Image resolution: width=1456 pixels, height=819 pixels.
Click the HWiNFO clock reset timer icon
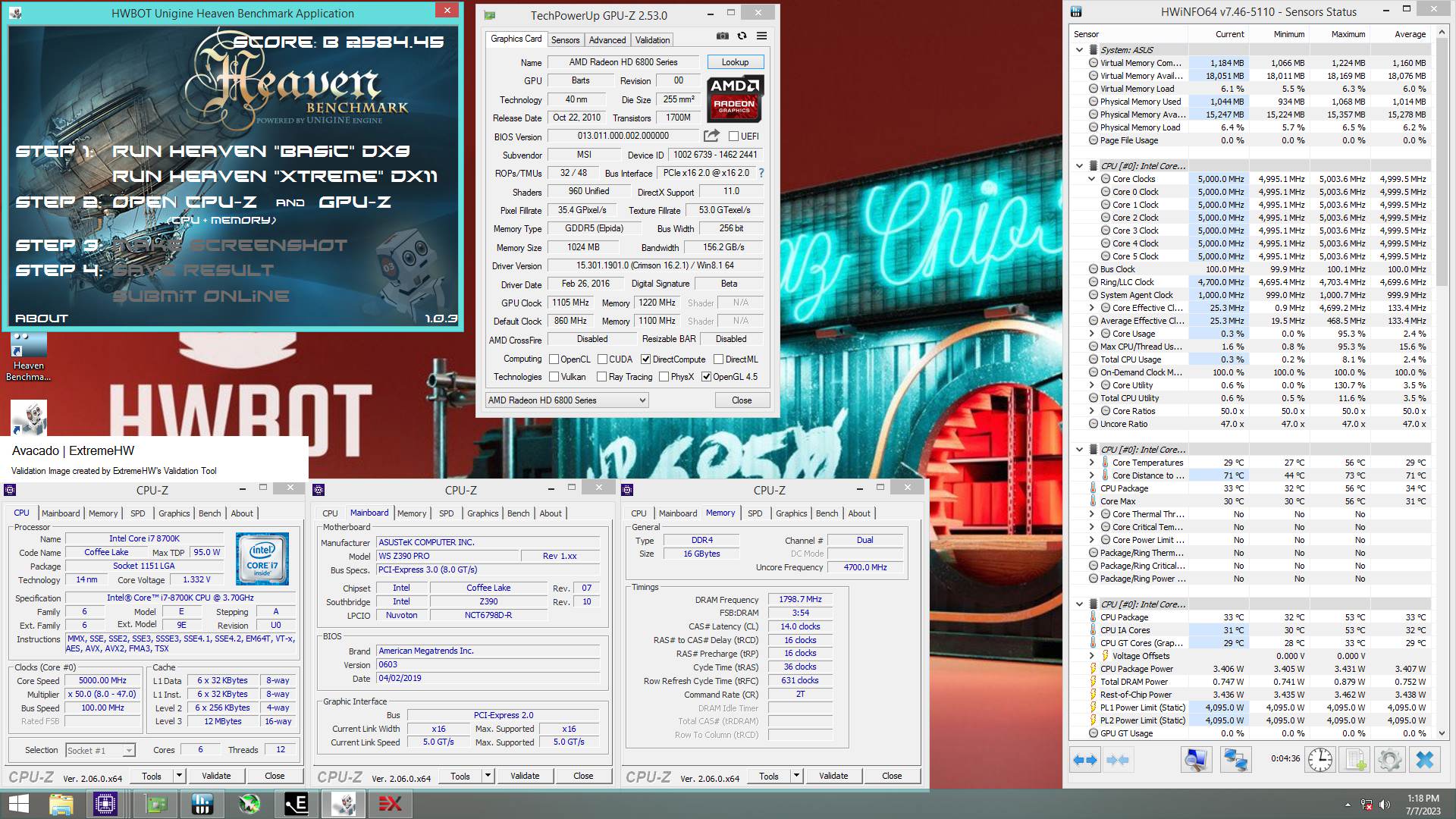[x=1320, y=759]
